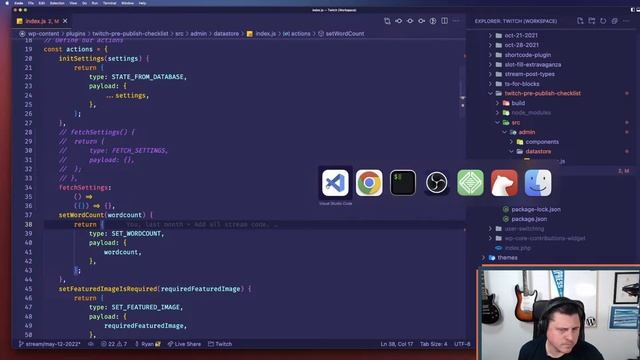Open Explorer panel ellipsis menu
Image resolution: width=640 pixels, height=360 pixels.
pos(626,21)
